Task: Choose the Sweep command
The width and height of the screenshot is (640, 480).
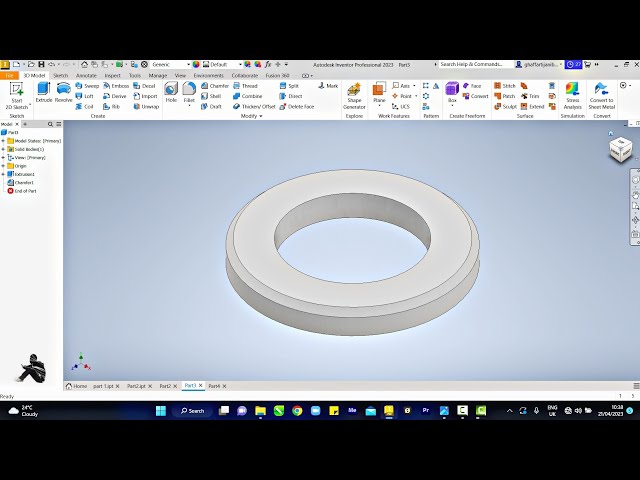Action: click(87, 86)
